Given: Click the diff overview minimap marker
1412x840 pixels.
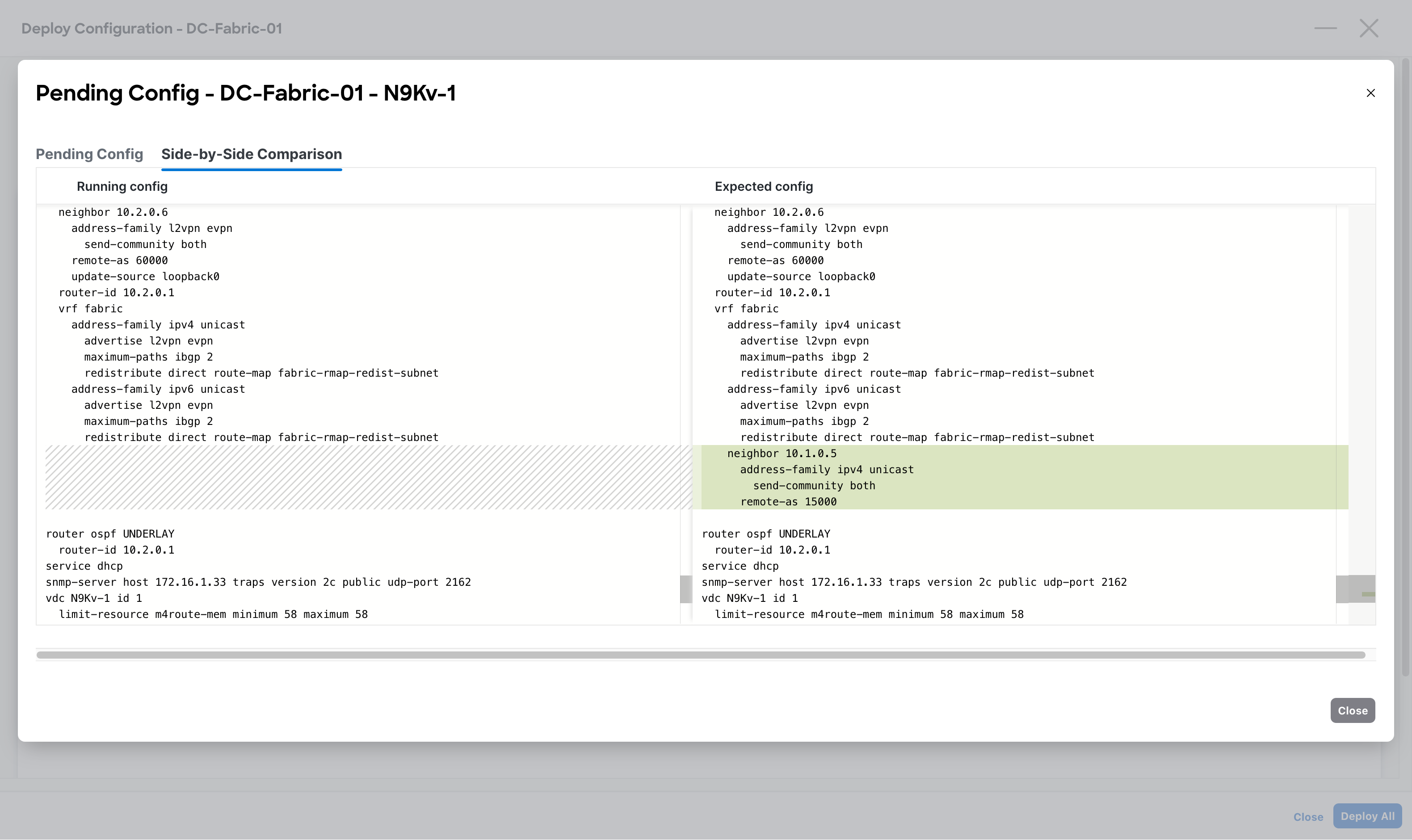Looking at the screenshot, I should 1368,594.
